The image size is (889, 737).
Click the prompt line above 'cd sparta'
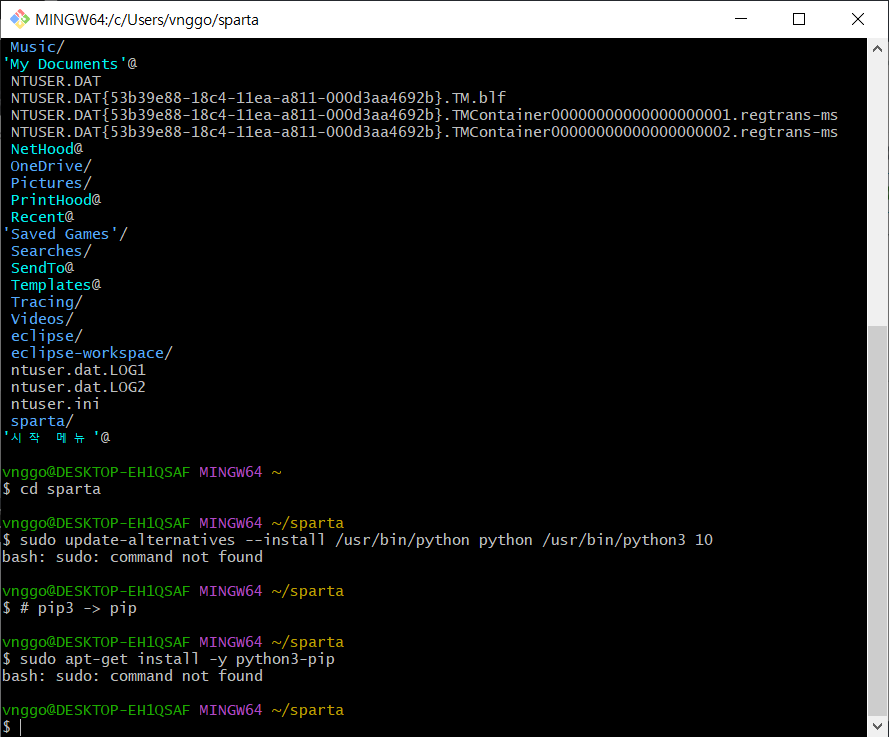142,472
